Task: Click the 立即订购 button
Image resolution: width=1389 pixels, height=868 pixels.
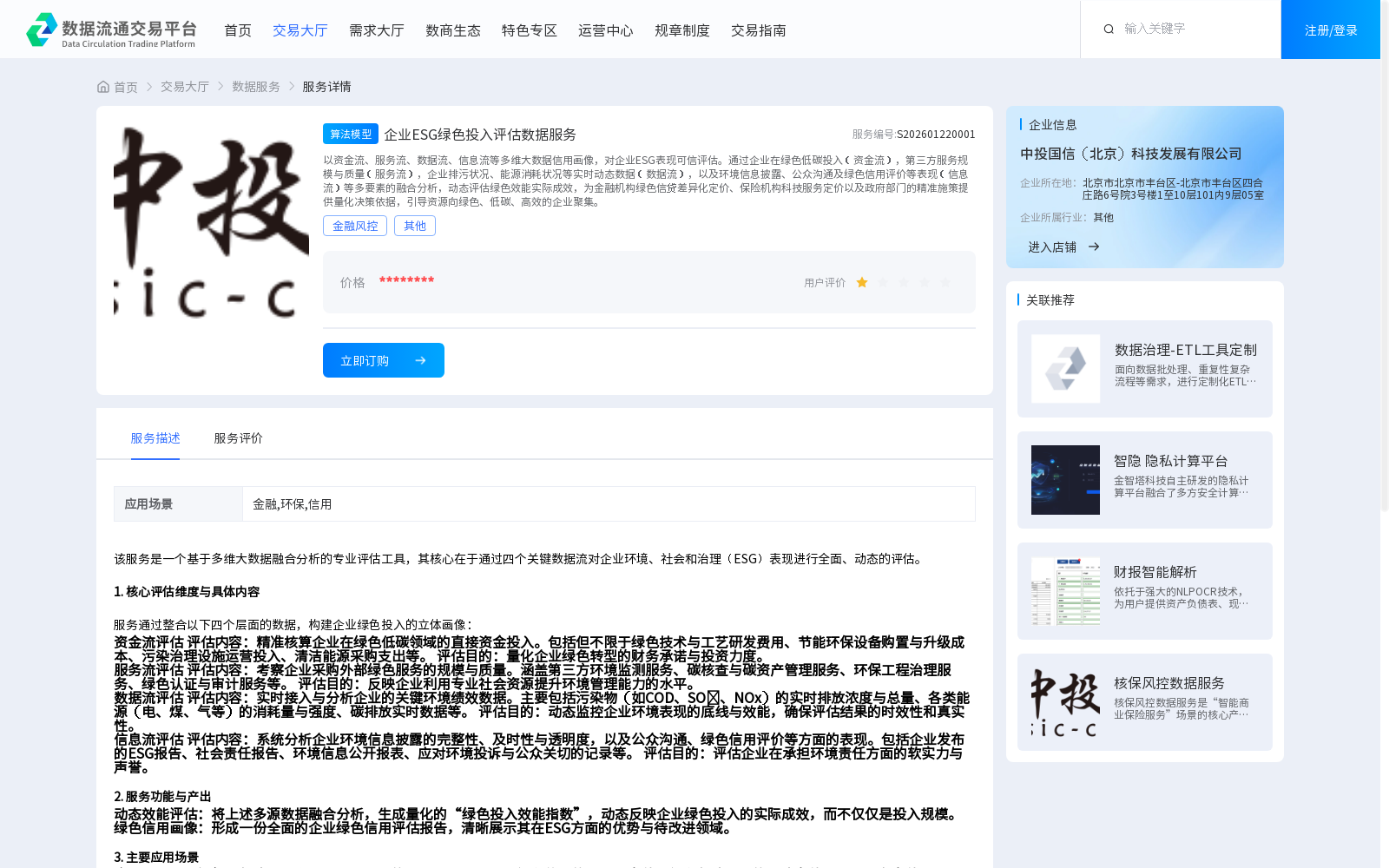Action: (x=384, y=360)
